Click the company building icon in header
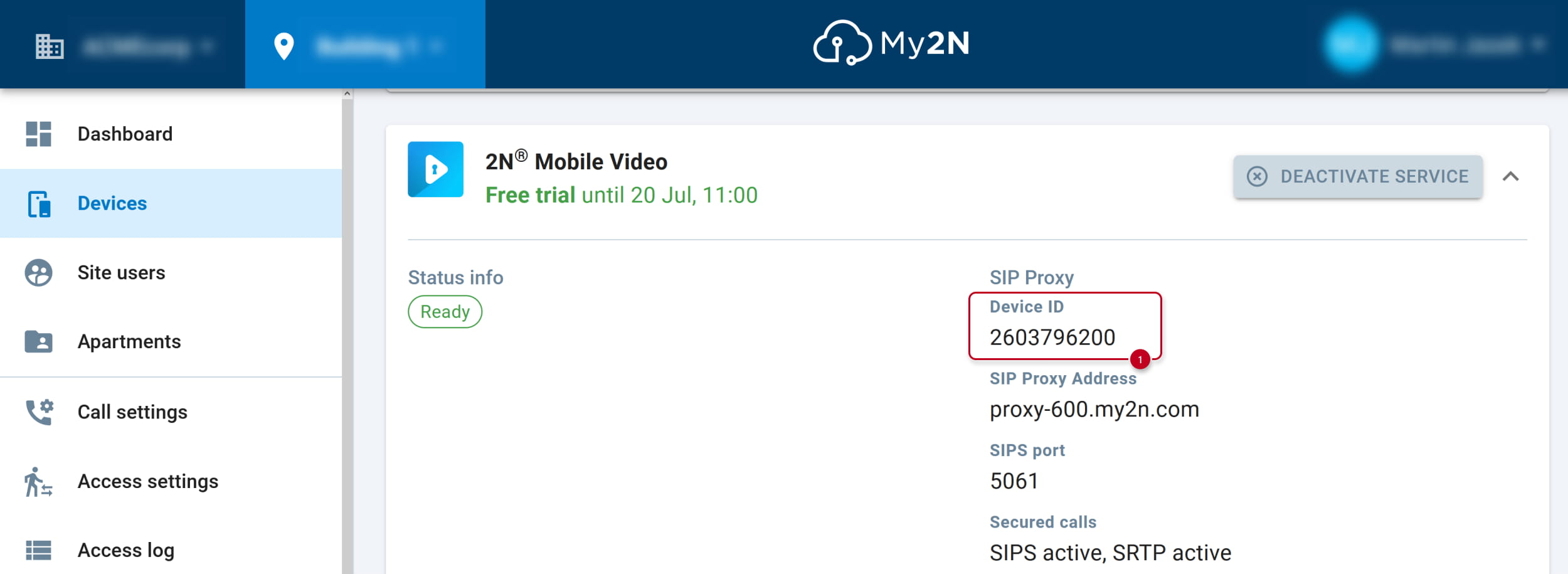Screen dimensions: 1568x574 [x=50, y=46]
